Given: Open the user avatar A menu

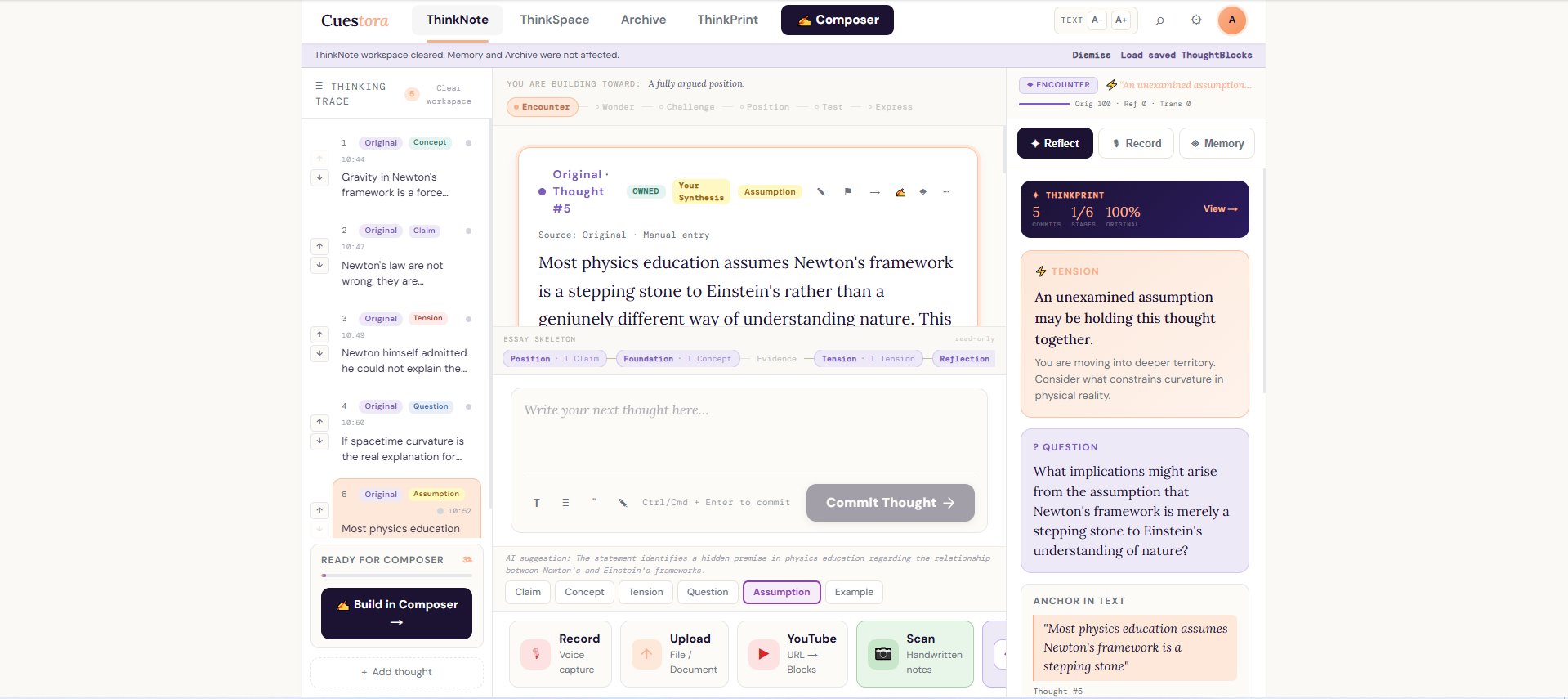Looking at the screenshot, I should point(1232,20).
